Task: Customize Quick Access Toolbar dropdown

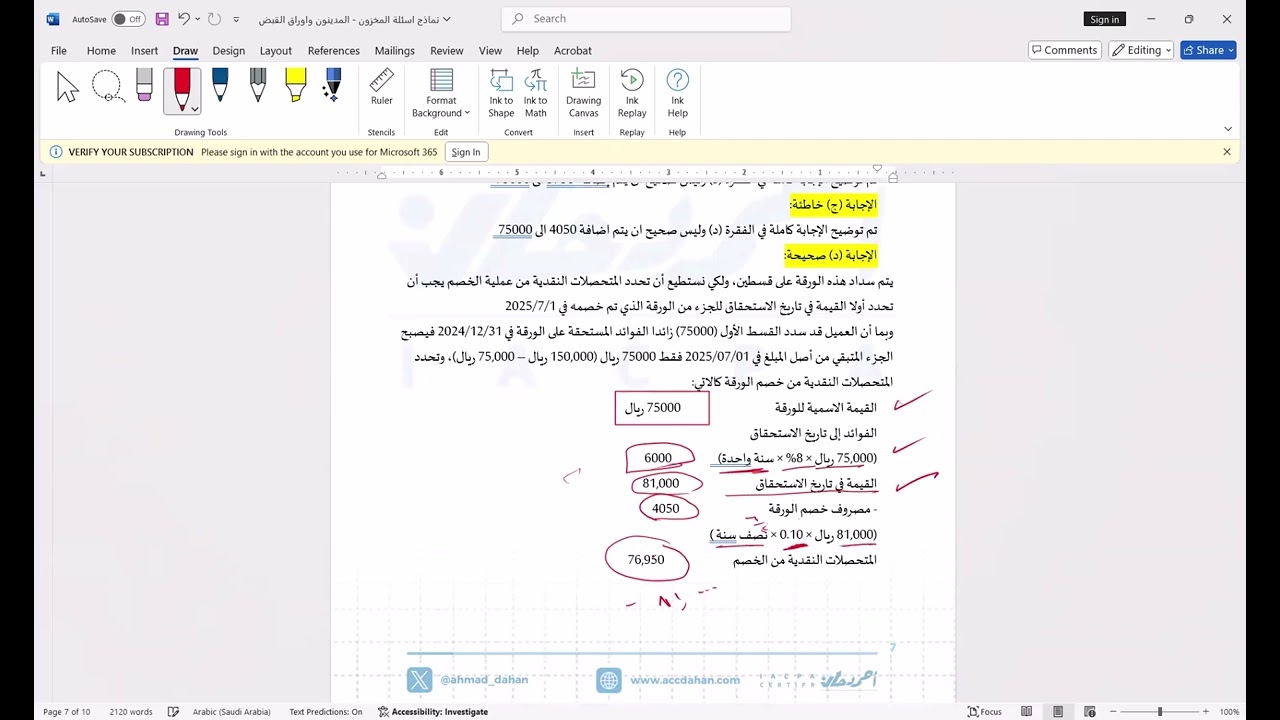Action: 237,19
